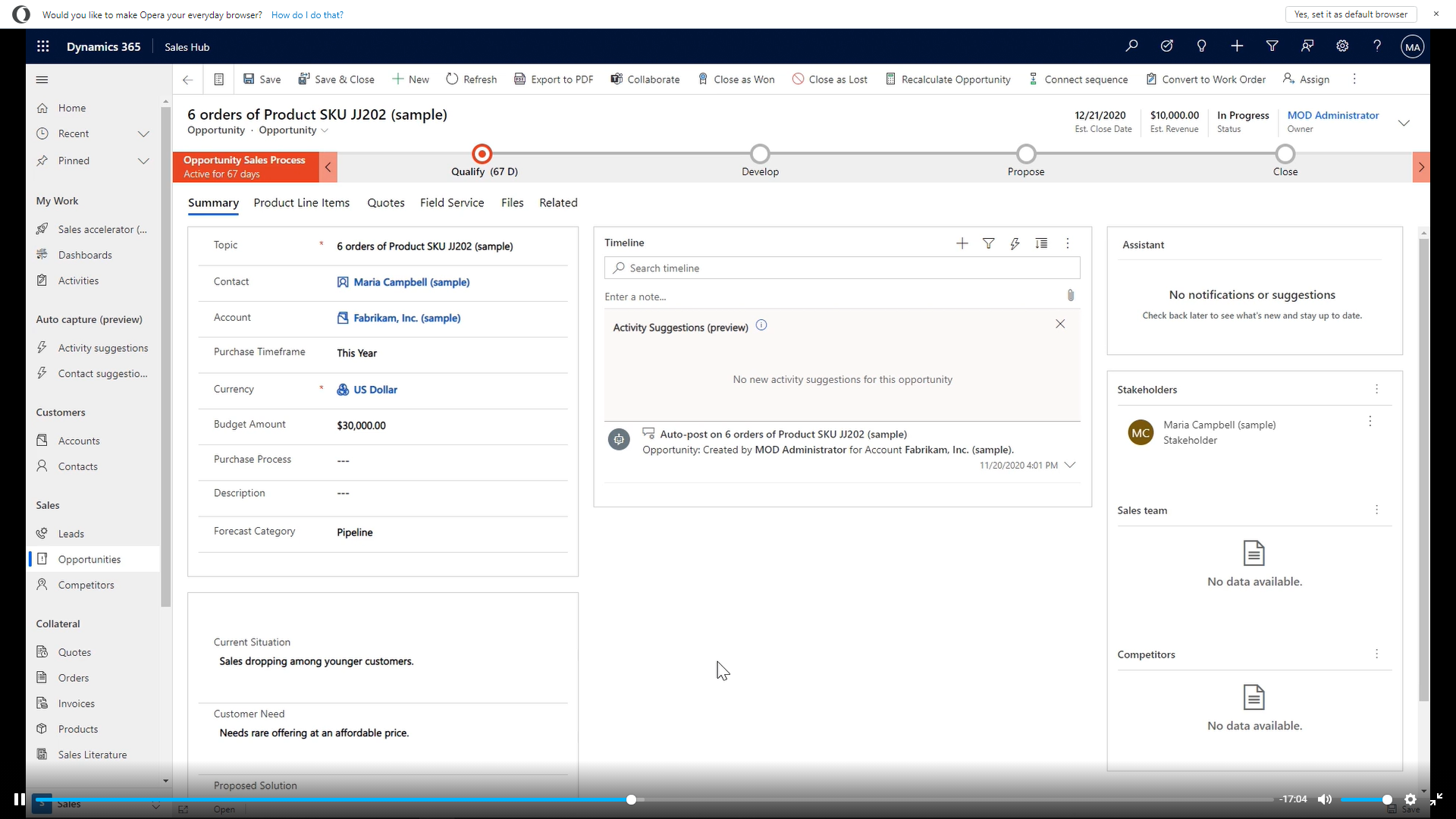Open the Dynamics 365 app launcher waffle
This screenshot has height=819, width=1456.
(43, 46)
